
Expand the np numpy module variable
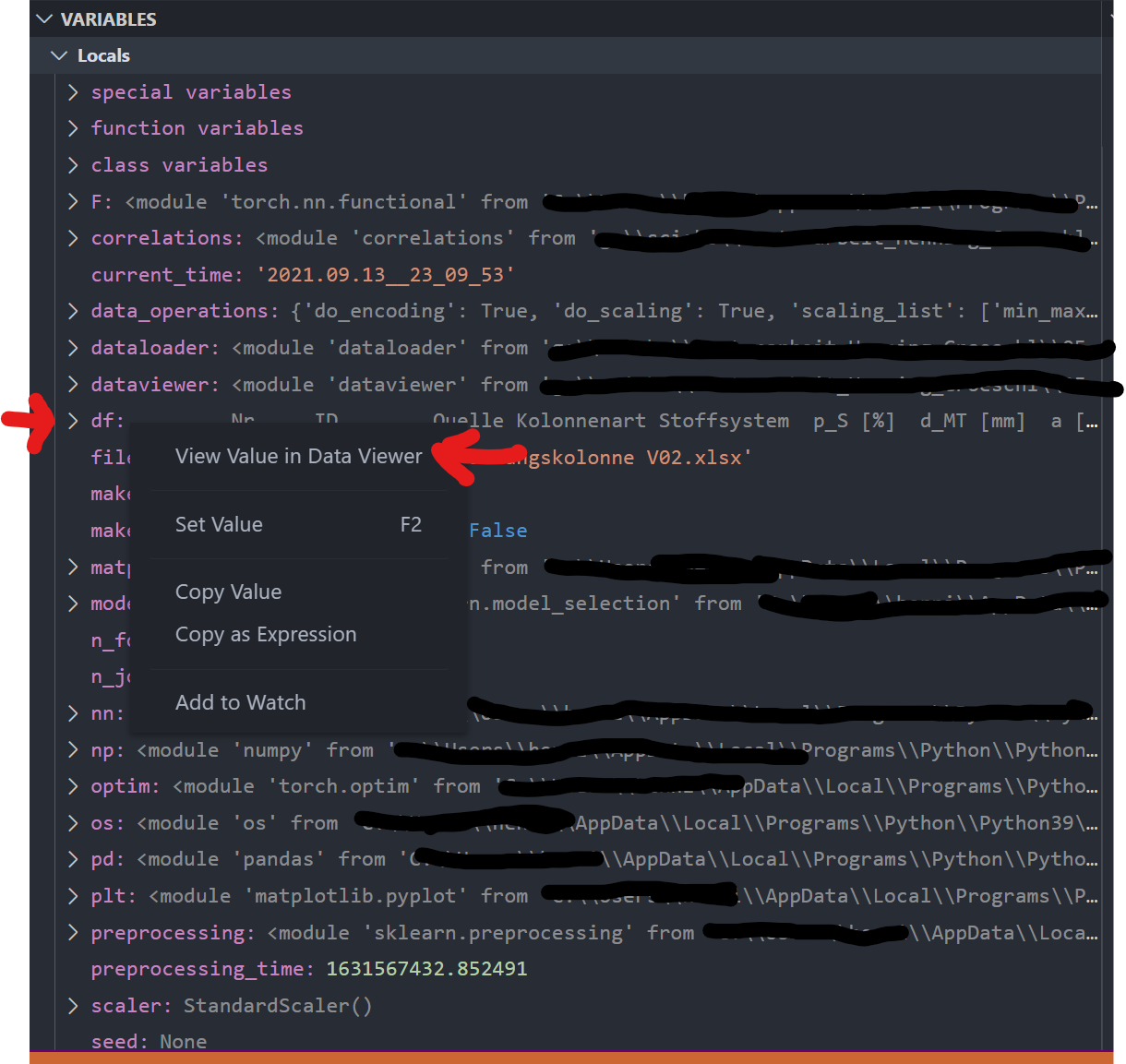coord(73,749)
